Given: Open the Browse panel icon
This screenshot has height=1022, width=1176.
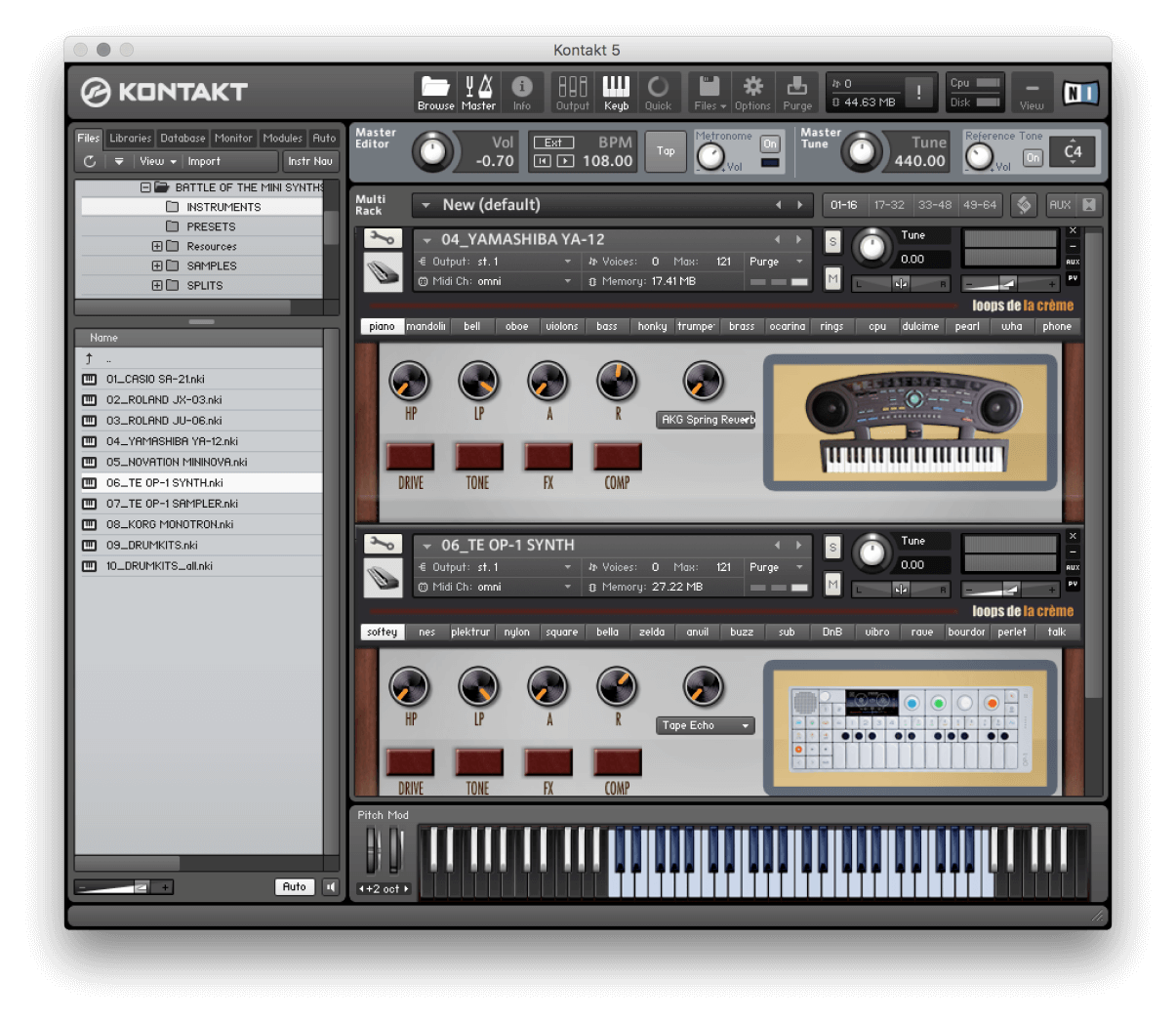Looking at the screenshot, I should [x=435, y=93].
